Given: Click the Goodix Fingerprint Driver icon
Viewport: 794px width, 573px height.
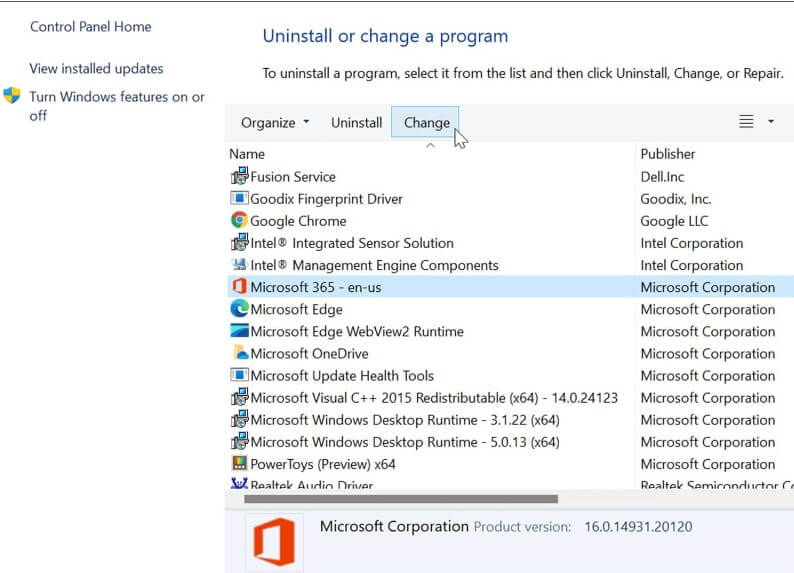Looking at the screenshot, I should [x=240, y=198].
